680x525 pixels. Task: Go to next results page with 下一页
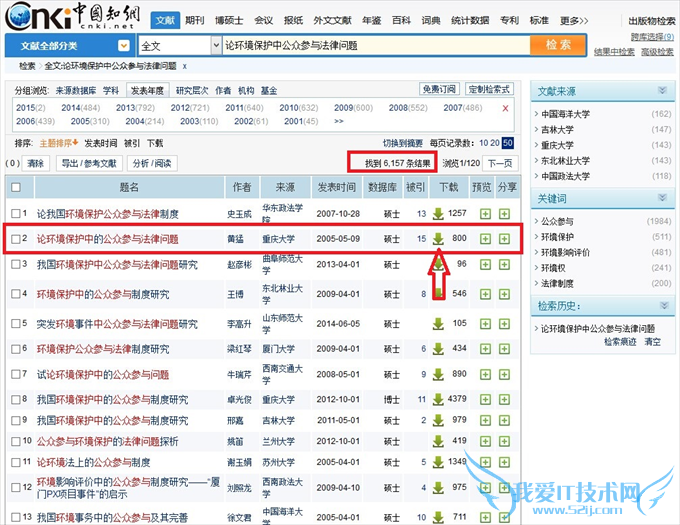pyautogui.click(x=503, y=162)
